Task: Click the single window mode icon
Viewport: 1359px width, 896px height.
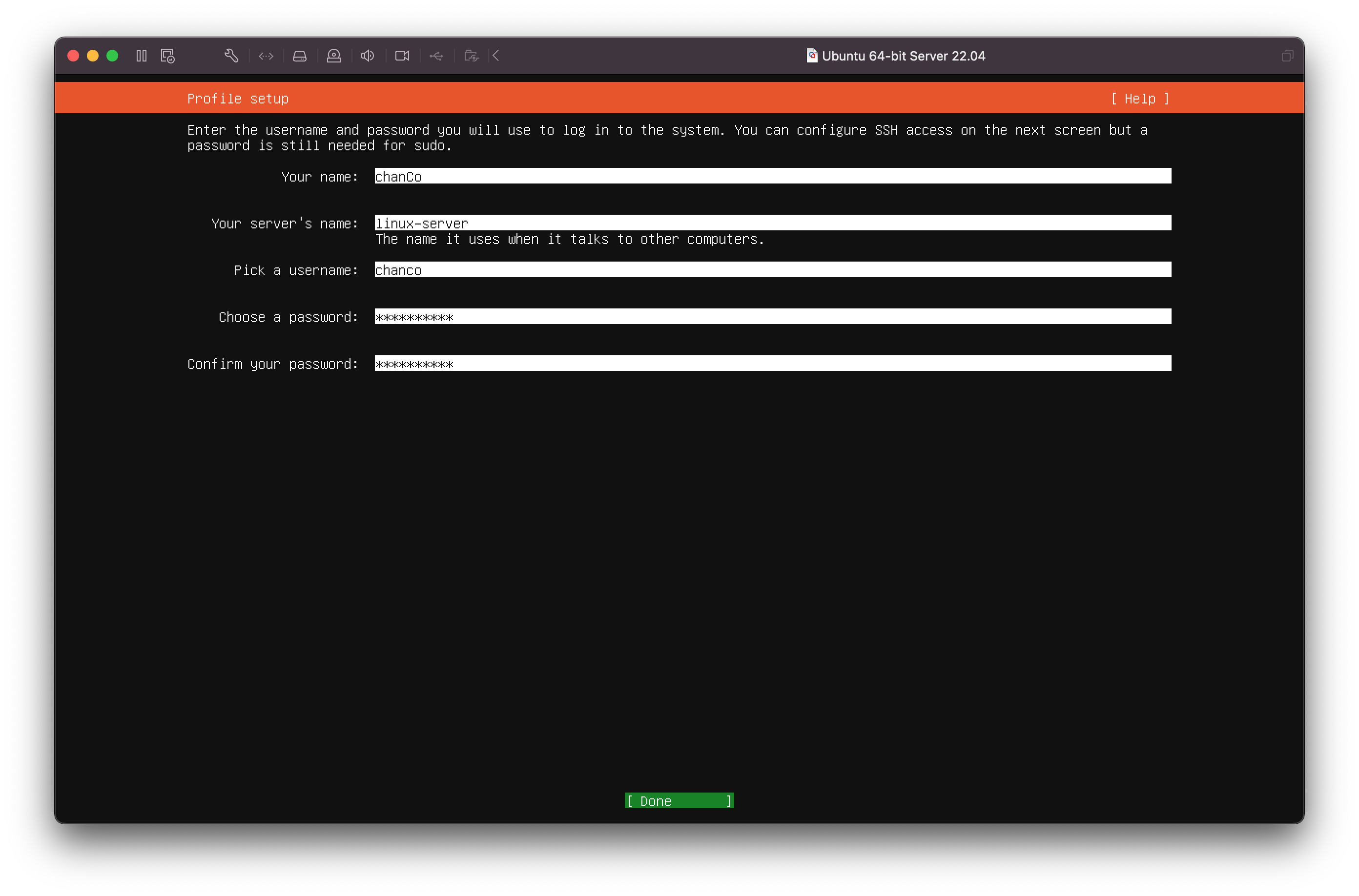Action: pos(1286,56)
